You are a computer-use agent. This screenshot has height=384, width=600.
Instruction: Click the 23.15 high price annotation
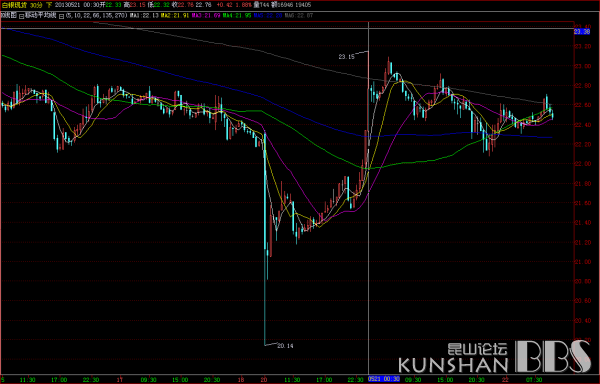346,57
